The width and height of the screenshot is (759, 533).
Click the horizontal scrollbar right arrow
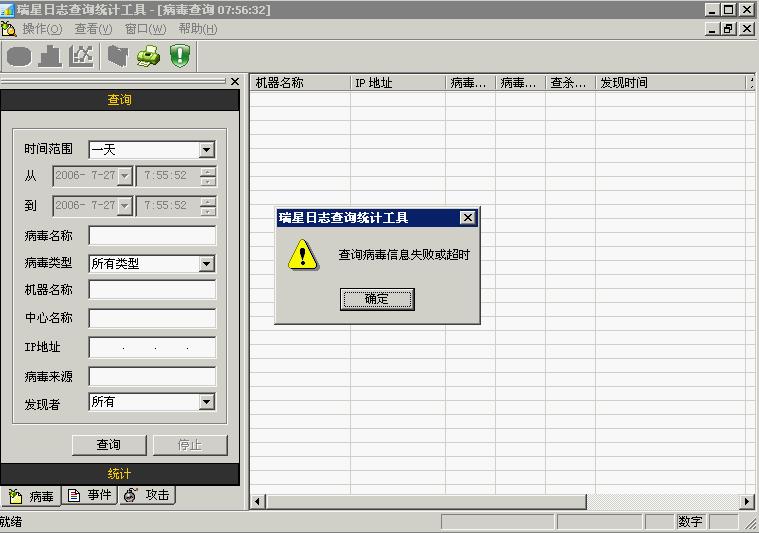point(747,502)
